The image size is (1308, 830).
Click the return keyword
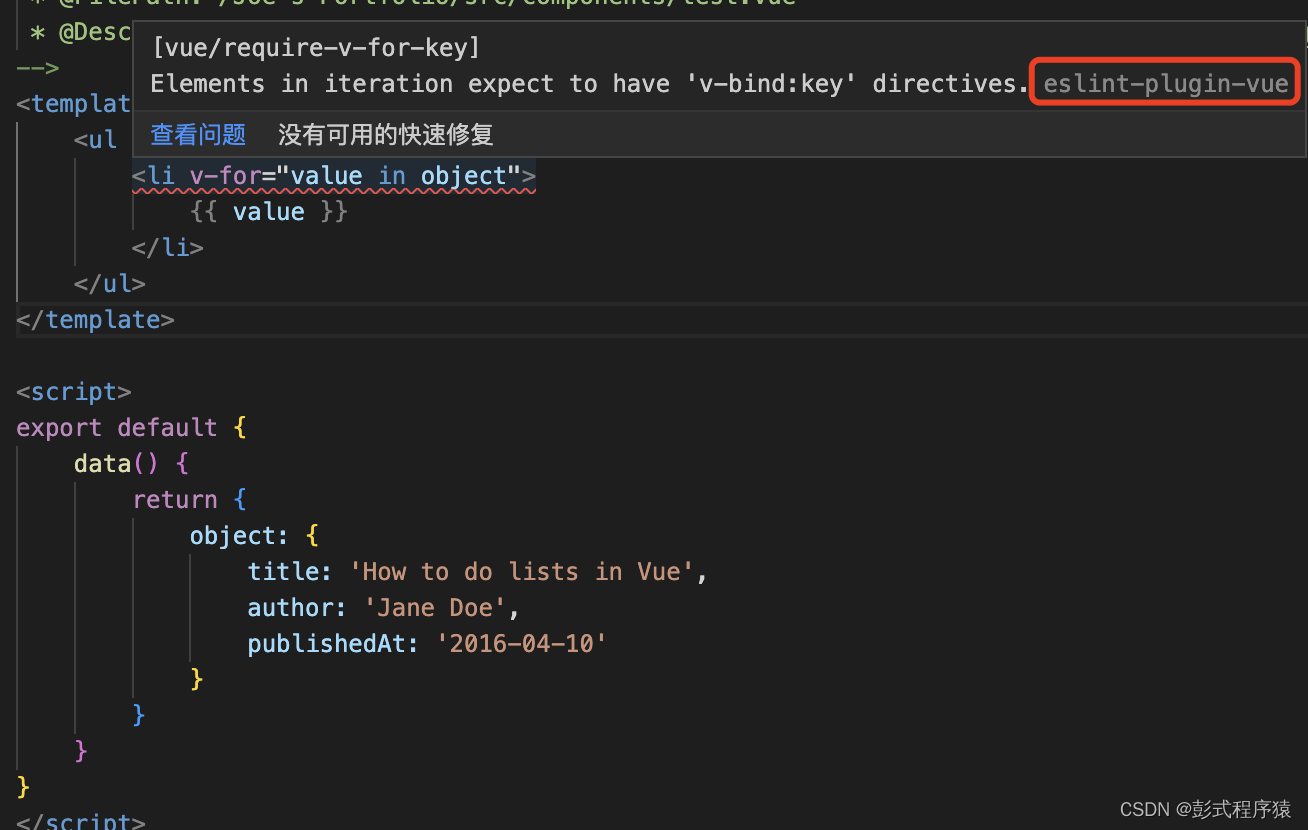click(175, 500)
